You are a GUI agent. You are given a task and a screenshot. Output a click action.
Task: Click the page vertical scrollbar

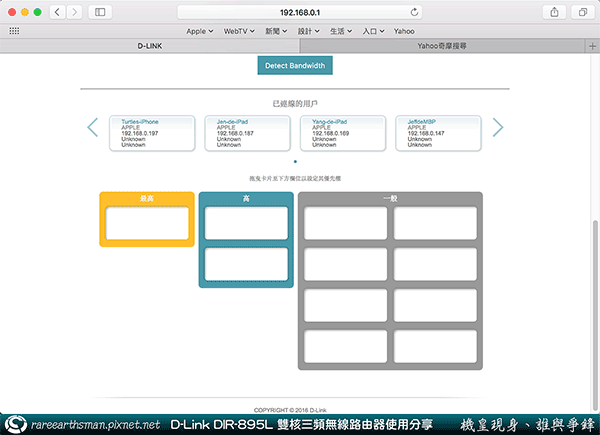pyautogui.click(x=595, y=314)
